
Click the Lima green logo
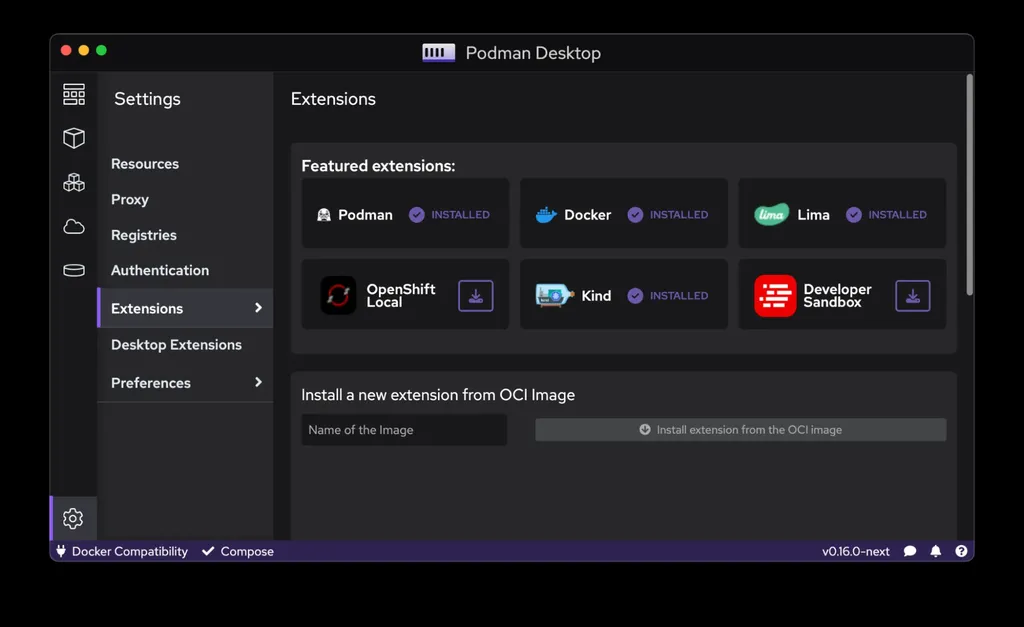[771, 214]
